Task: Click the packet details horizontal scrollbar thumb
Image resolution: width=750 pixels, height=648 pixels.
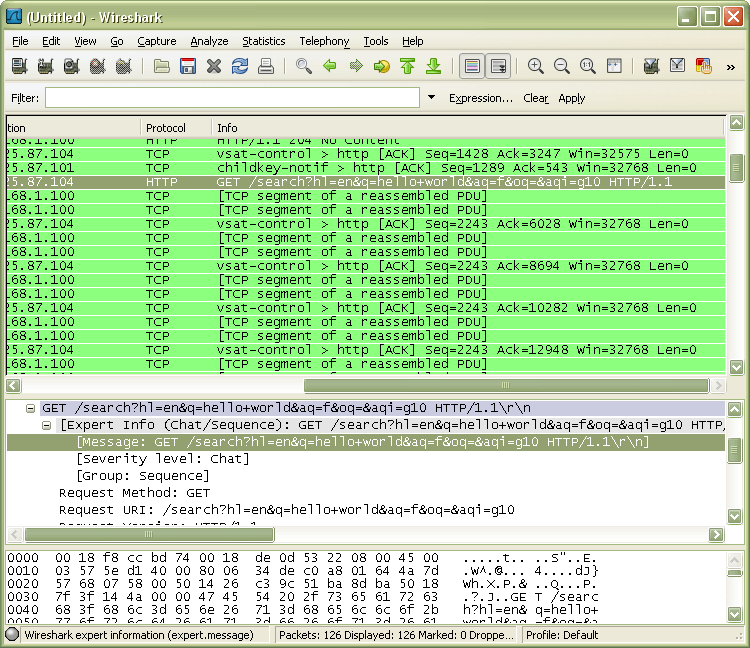Action: (x=149, y=534)
